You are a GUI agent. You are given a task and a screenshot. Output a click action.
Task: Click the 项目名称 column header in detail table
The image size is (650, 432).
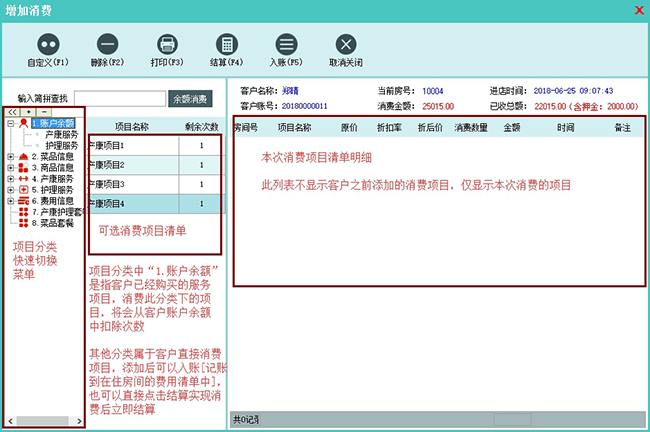(293, 128)
